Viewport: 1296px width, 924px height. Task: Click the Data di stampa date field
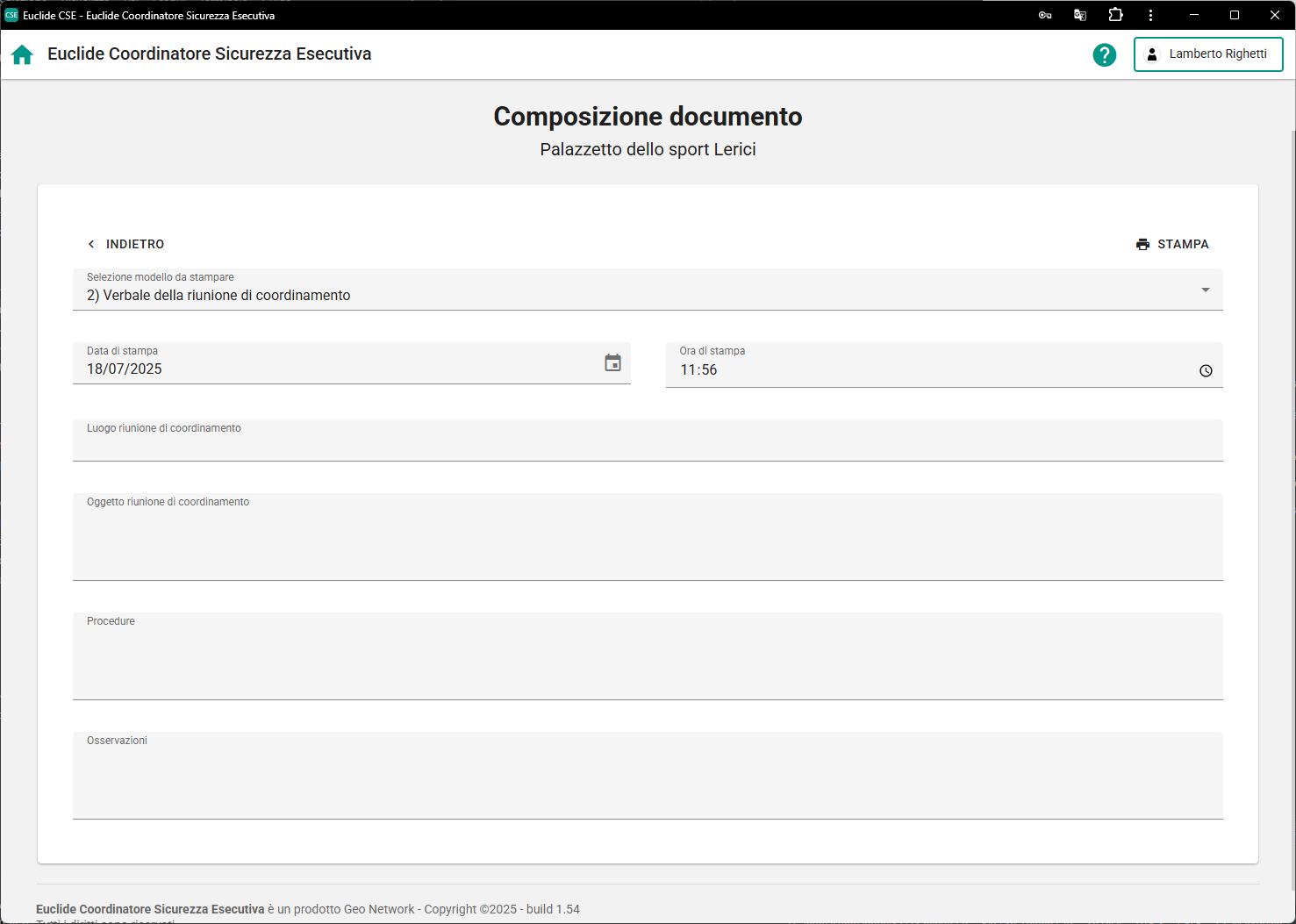click(333, 369)
